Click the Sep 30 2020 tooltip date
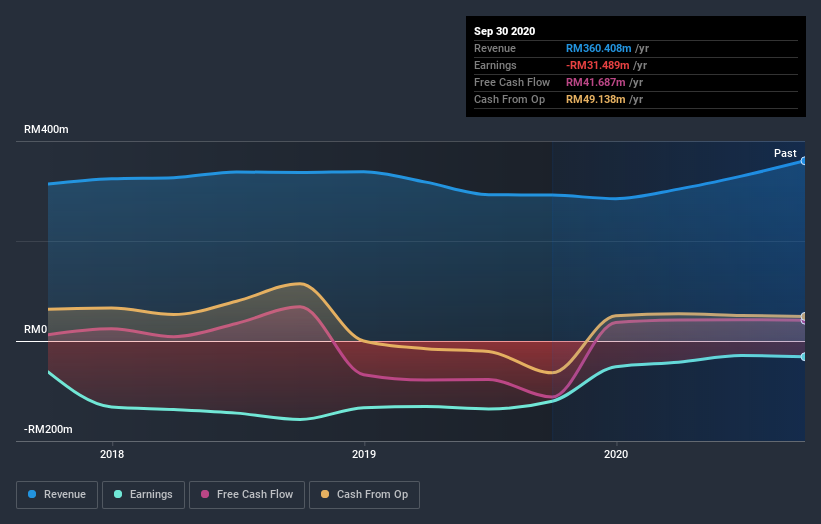Image resolution: width=821 pixels, height=524 pixels. pyautogui.click(x=504, y=31)
